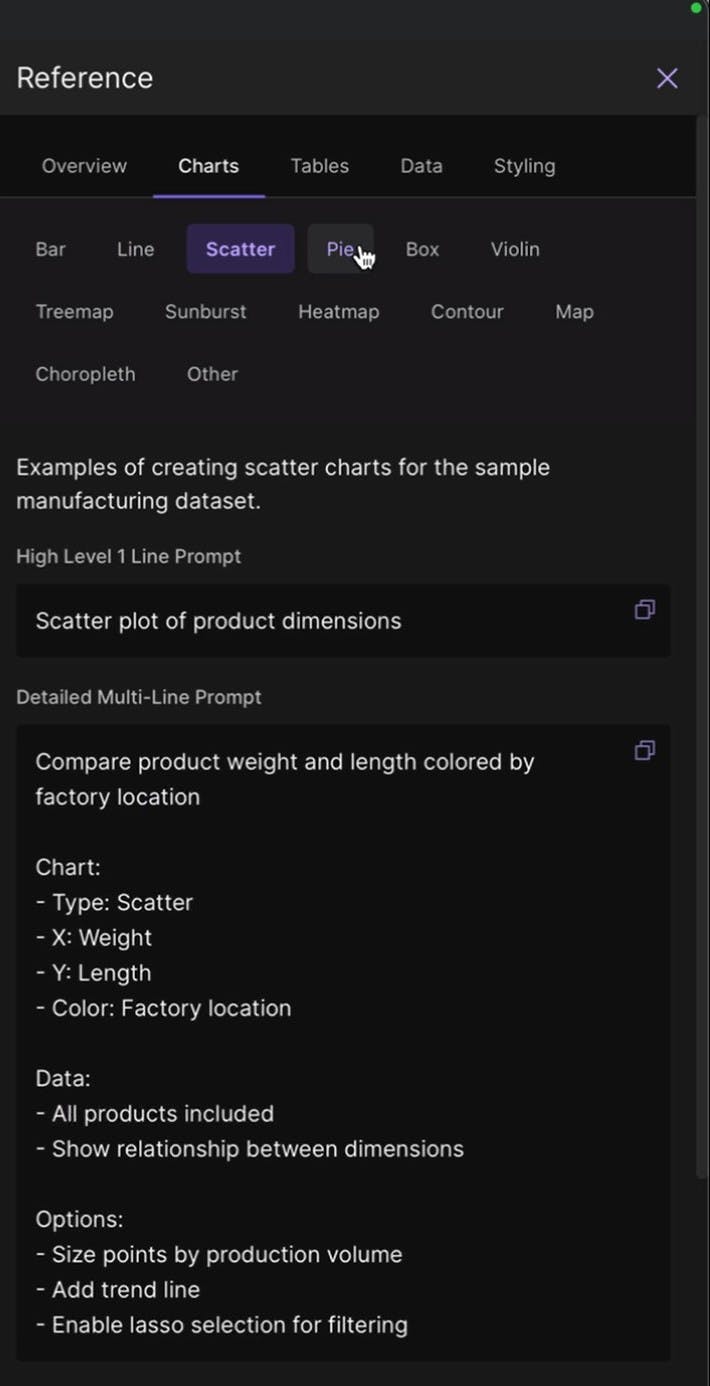The height and width of the screenshot is (1386, 710).
Task: Switch to the Styling tab
Action: click(524, 166)
